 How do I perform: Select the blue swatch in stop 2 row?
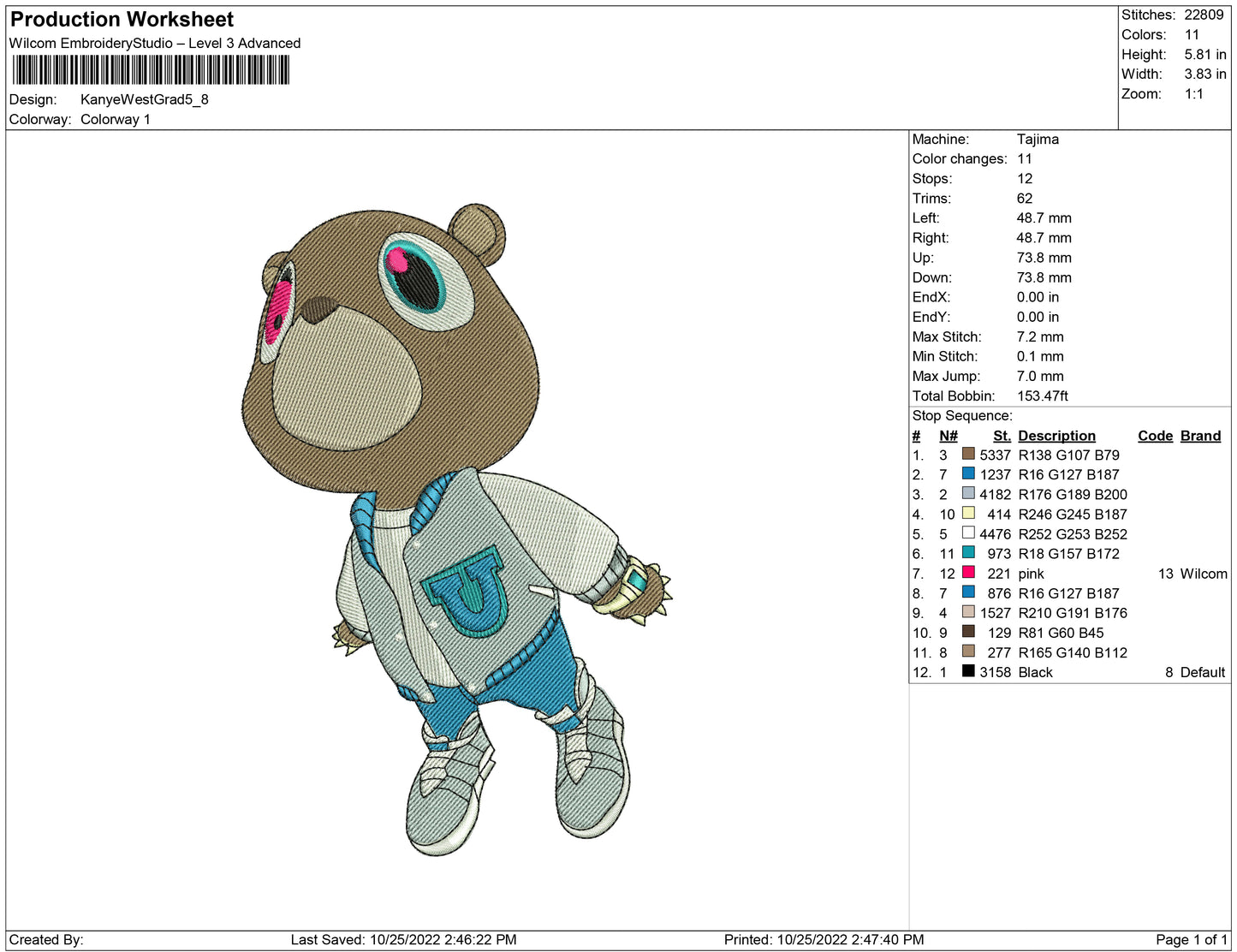[x=968, y=473]
